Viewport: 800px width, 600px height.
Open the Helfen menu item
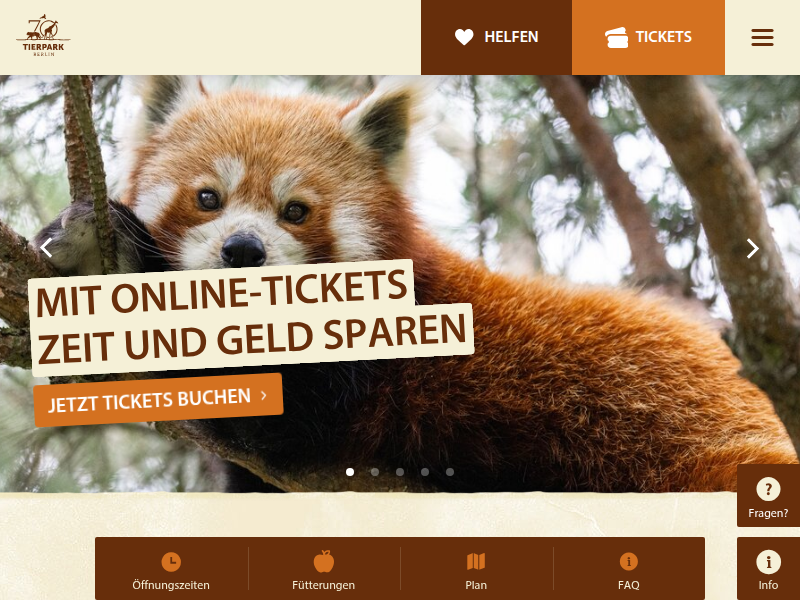[496, 37]
